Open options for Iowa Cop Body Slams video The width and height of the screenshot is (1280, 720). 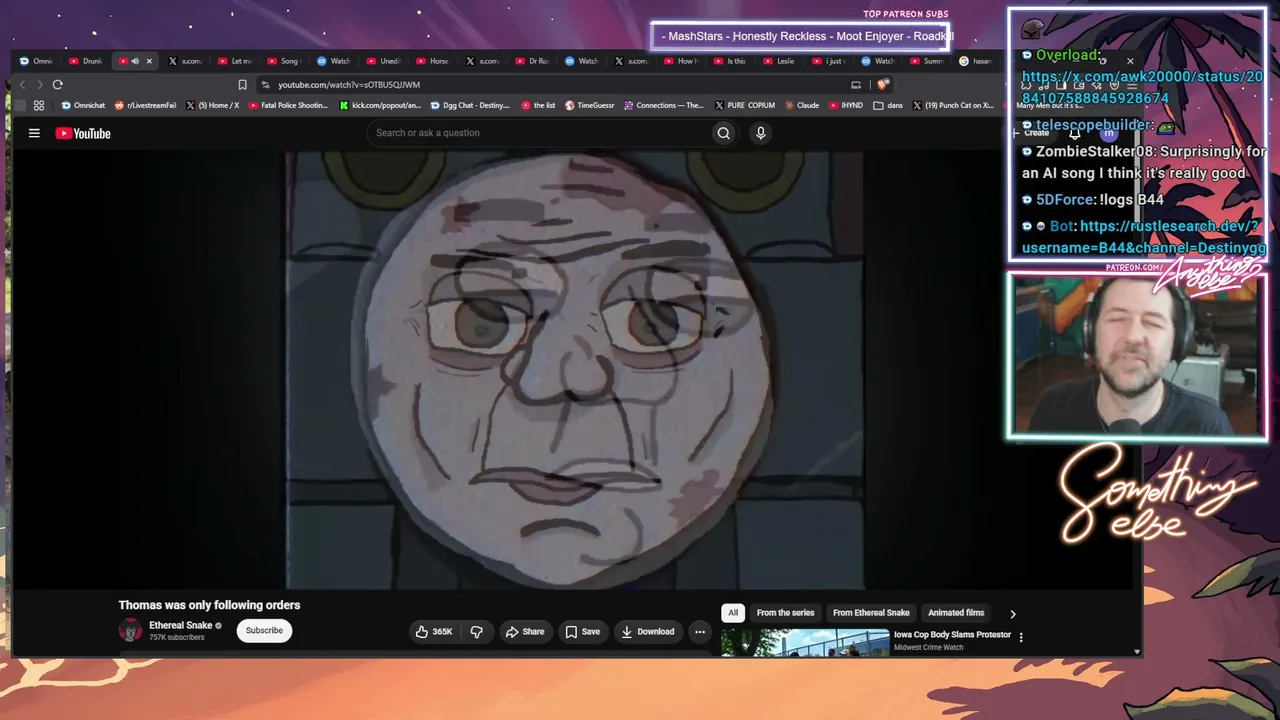(1021, 637)
